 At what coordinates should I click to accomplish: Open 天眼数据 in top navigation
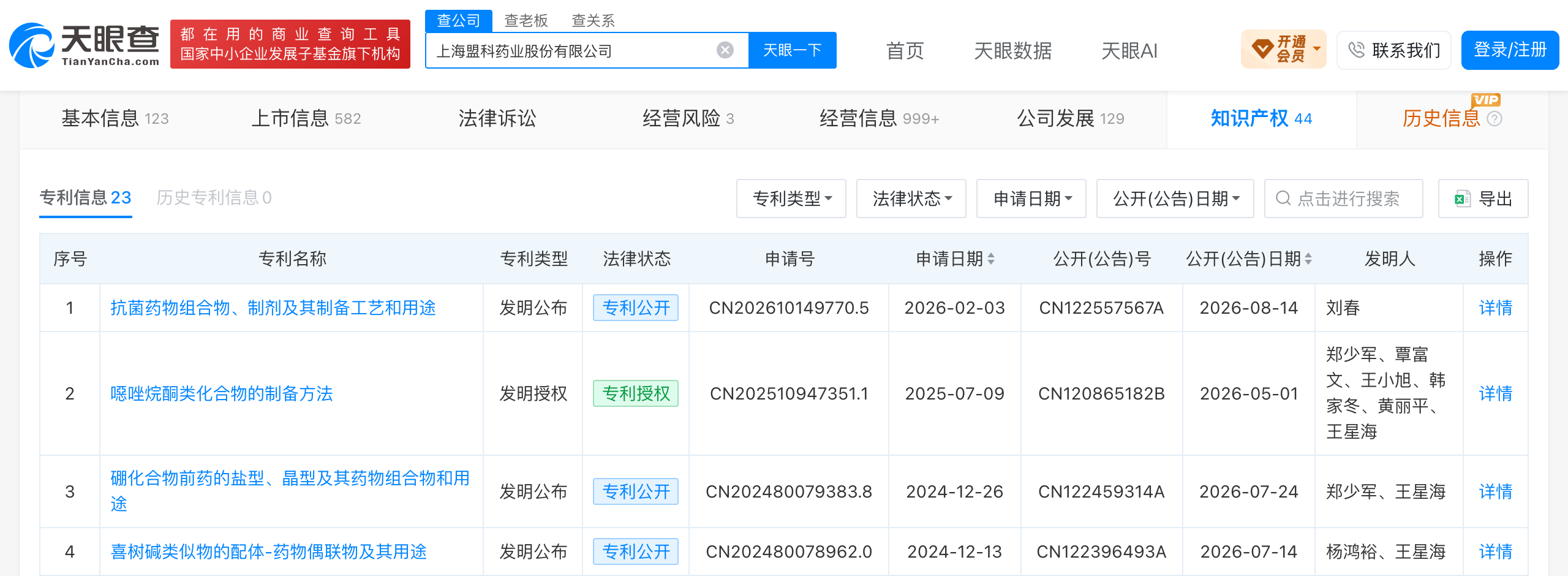(1012, 50)
